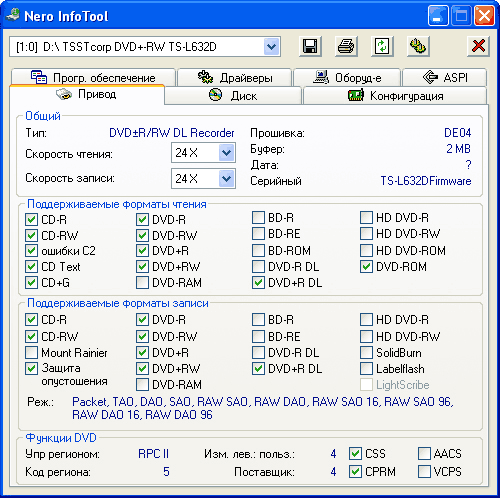Click the windows icon on Прогр. обеспечение tab
This screenshot has height=498, width=500.
39,77
